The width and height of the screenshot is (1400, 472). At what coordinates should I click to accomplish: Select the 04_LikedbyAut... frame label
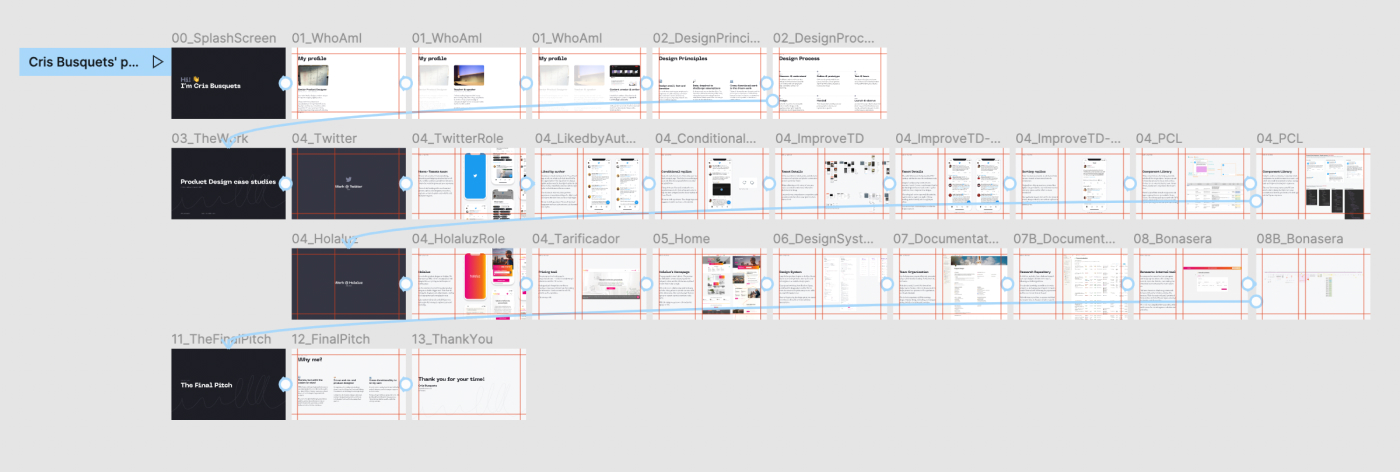[586, 138]
